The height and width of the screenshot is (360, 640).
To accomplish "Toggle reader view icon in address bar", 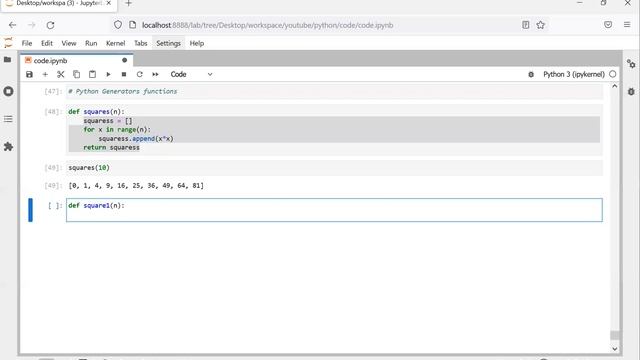I will [526, 25].
